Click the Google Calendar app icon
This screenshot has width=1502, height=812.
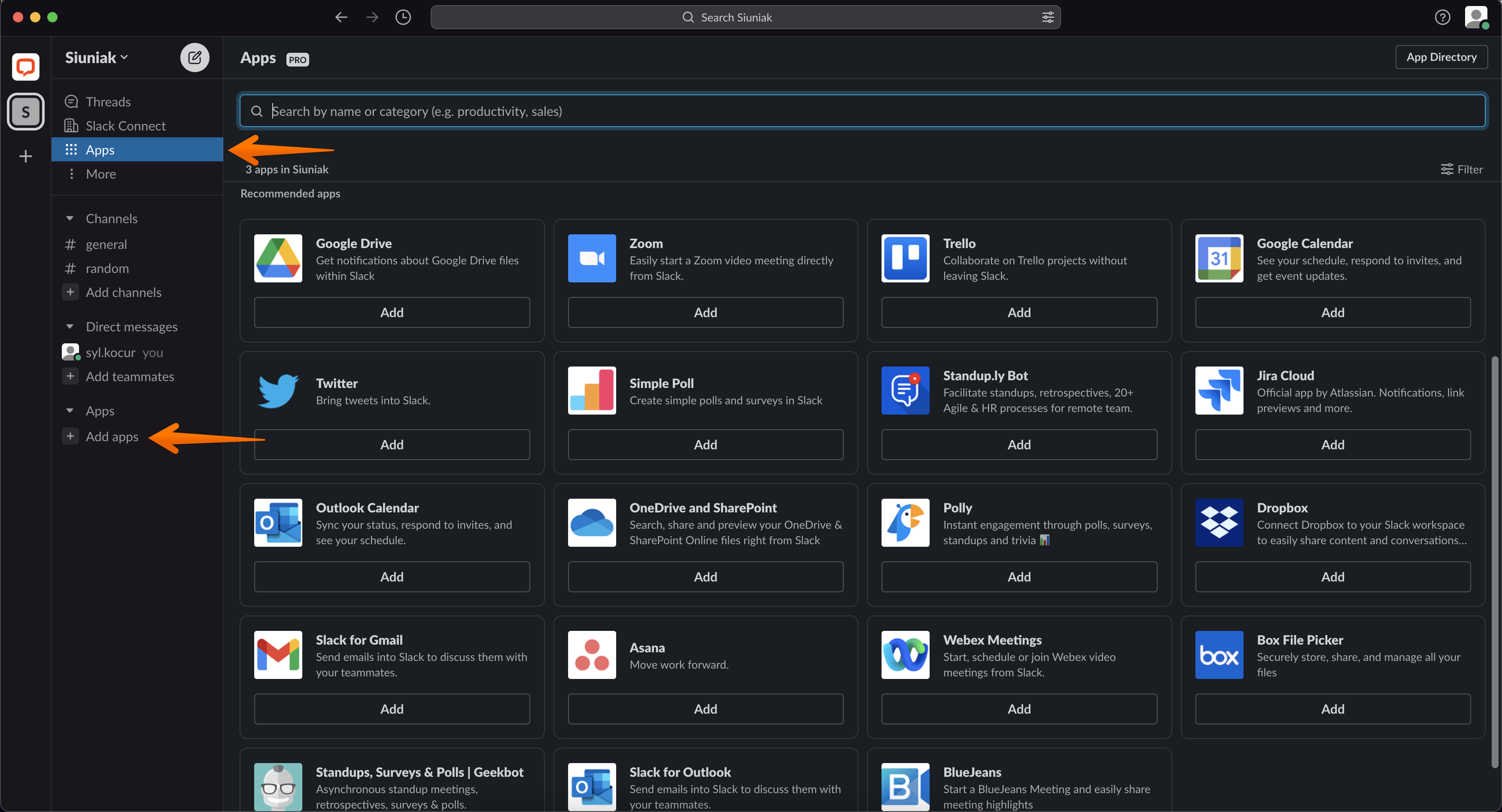tap(1219, 258)
